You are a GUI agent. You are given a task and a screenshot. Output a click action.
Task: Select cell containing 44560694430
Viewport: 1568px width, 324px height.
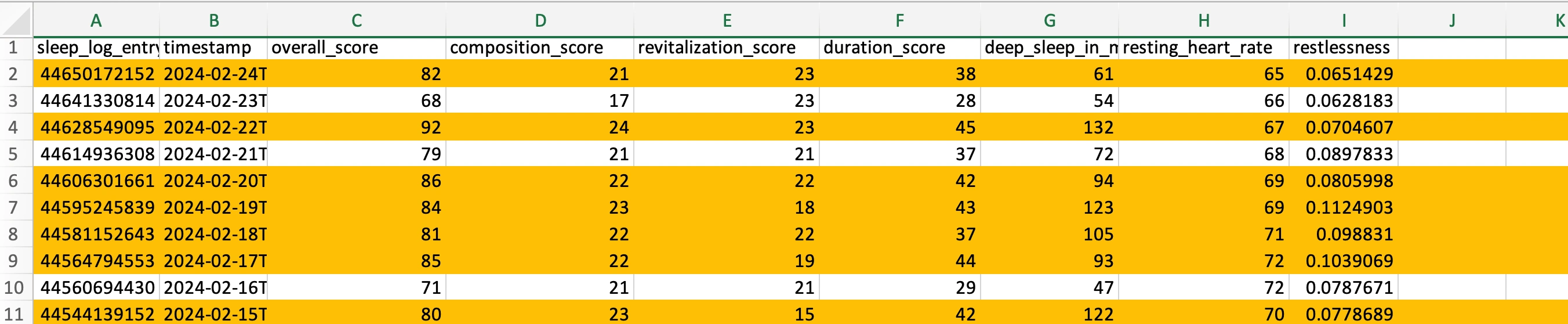click(x=96, y=287)
